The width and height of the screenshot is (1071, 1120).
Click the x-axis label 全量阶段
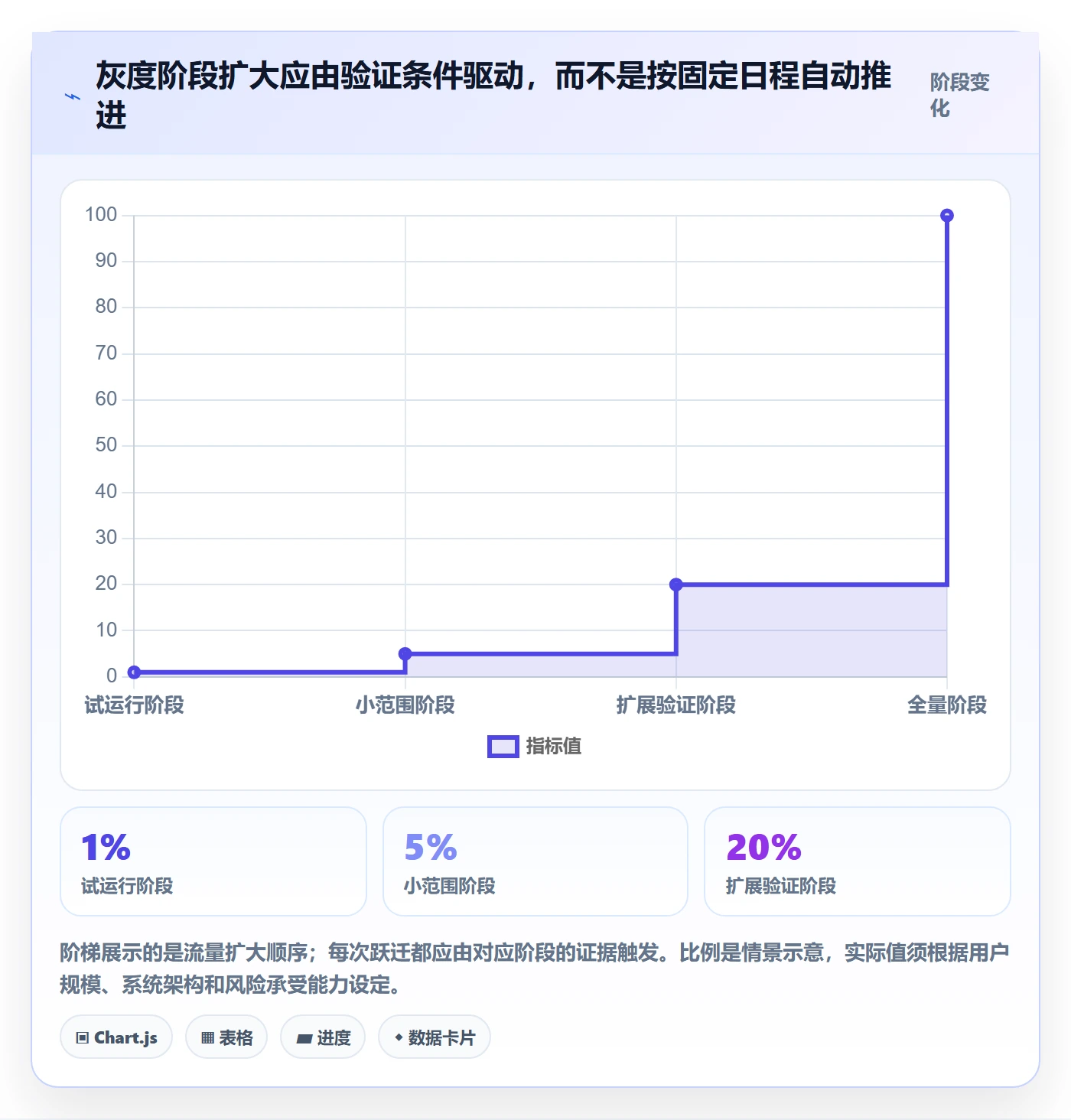tap(947, 705)
